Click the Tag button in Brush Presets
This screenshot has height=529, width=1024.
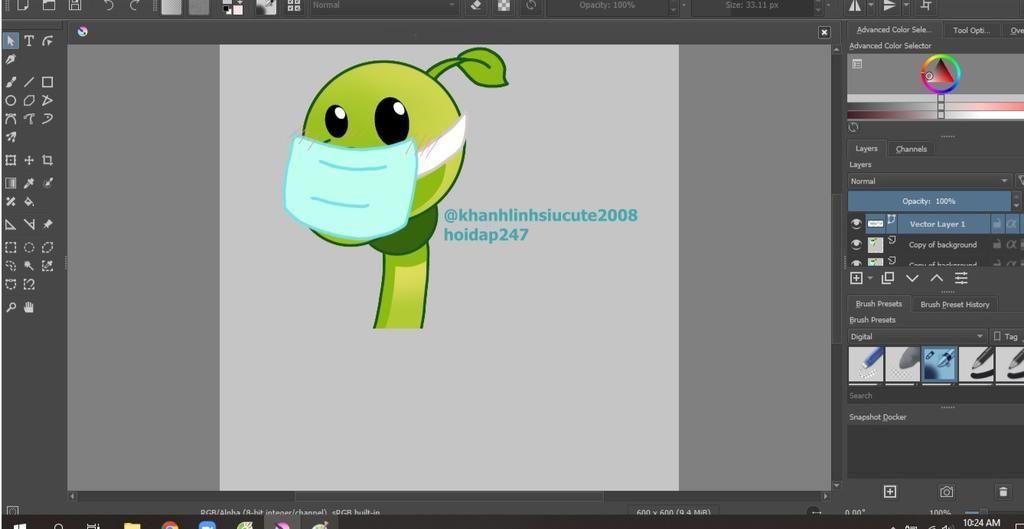(x=1006, y=336)
